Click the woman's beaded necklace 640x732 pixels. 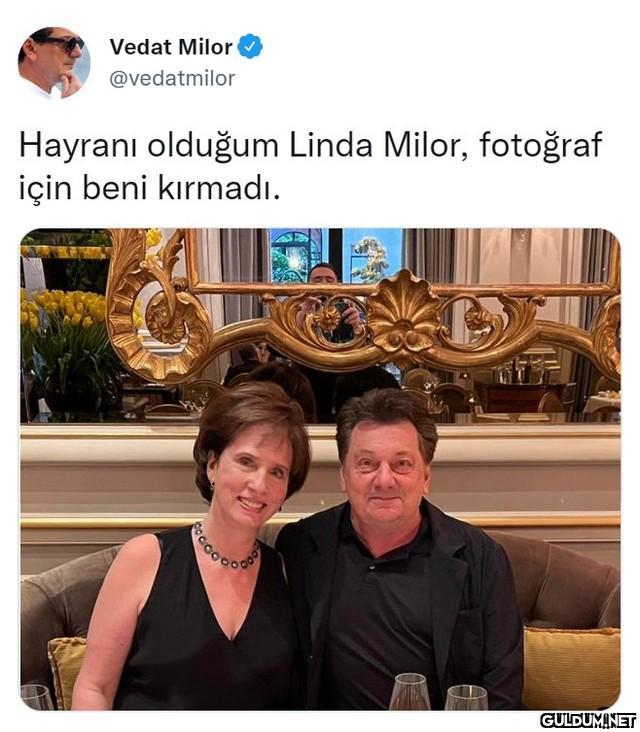[x=225, y=548]
